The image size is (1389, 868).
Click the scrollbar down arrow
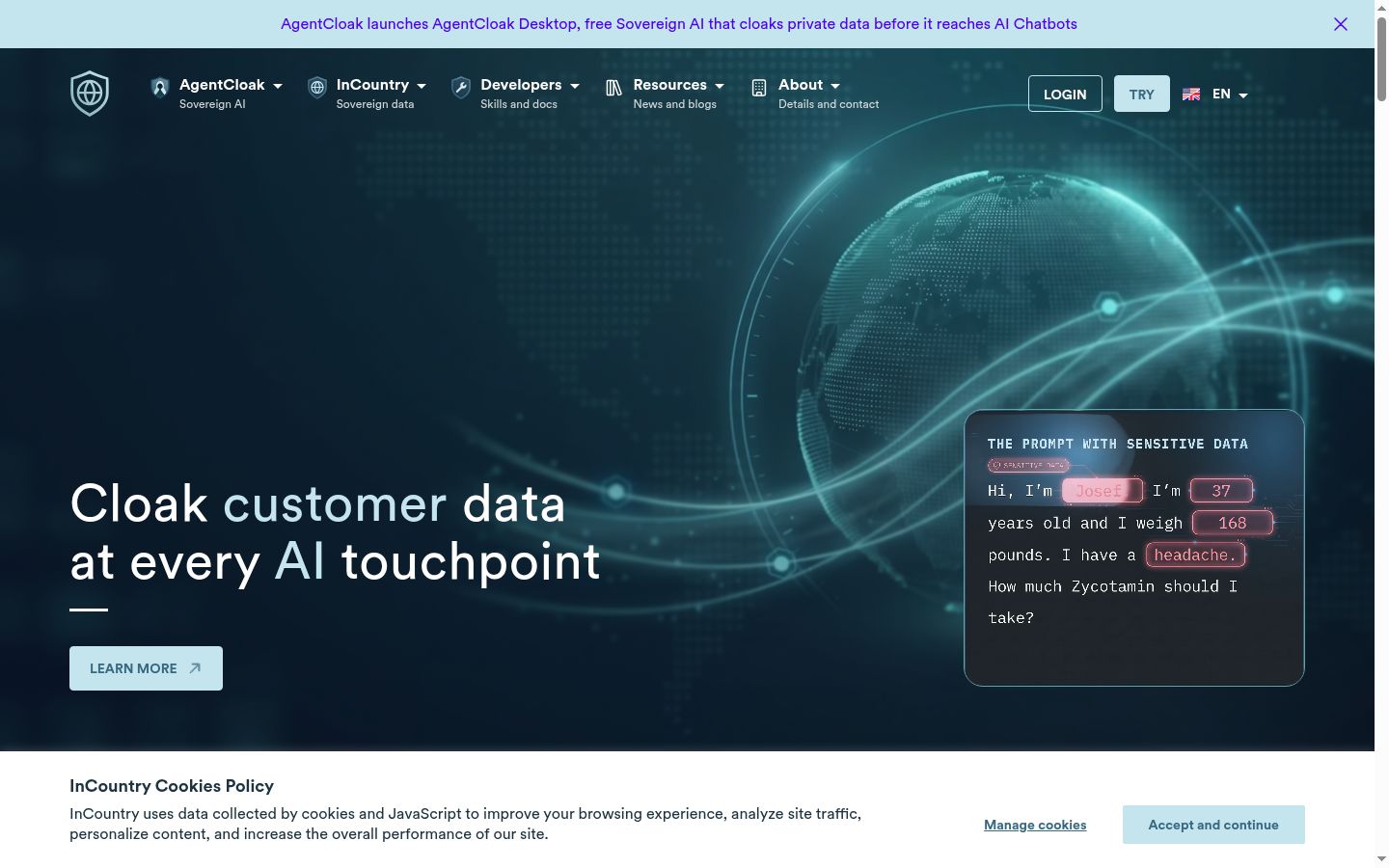tap(1381, 858)
